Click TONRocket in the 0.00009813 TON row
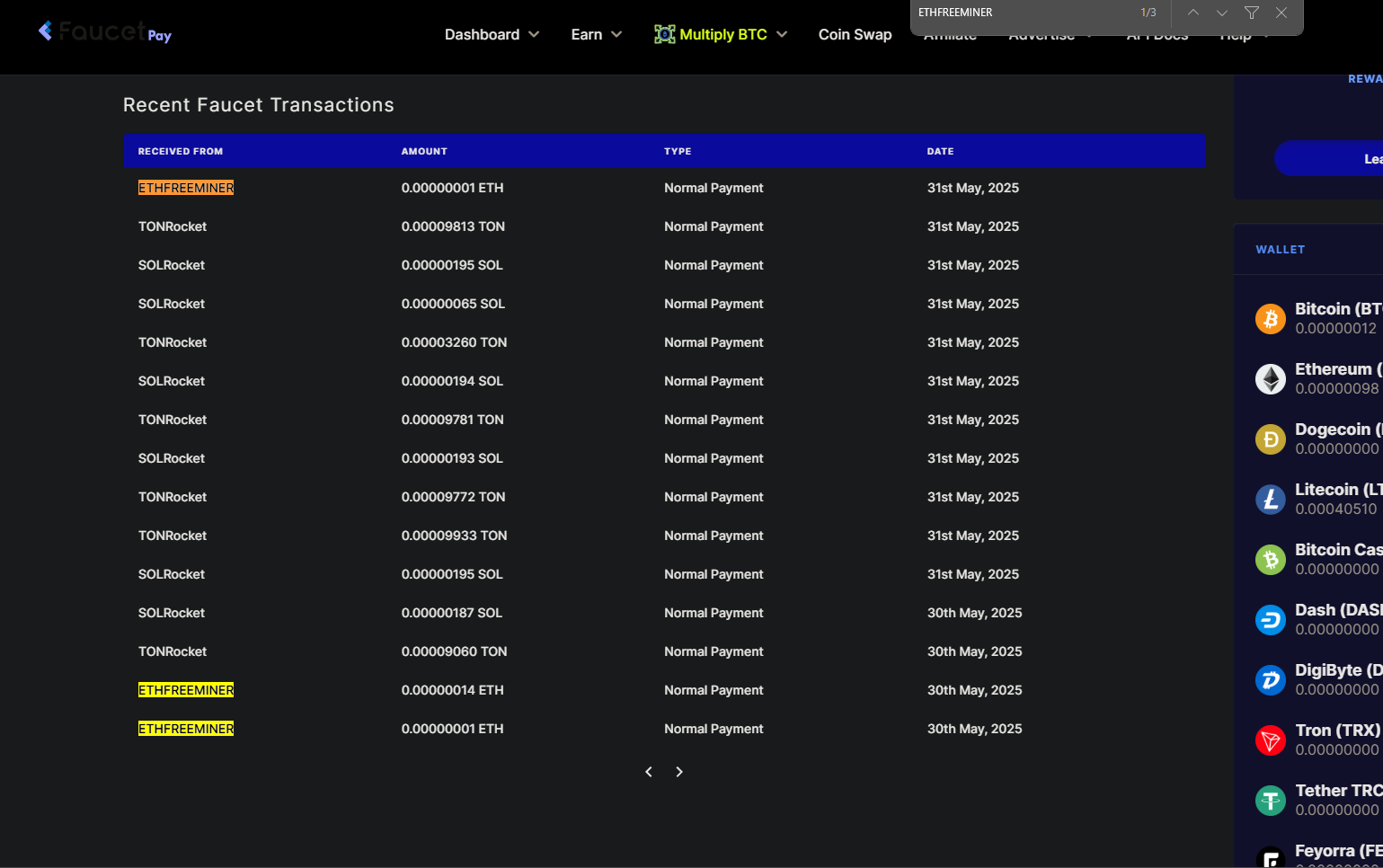1383x868 pixels. (173, 226)
